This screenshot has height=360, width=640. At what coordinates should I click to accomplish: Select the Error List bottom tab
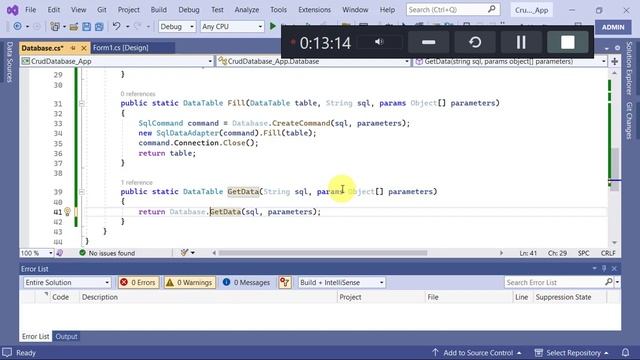click(x=35, y=336)
